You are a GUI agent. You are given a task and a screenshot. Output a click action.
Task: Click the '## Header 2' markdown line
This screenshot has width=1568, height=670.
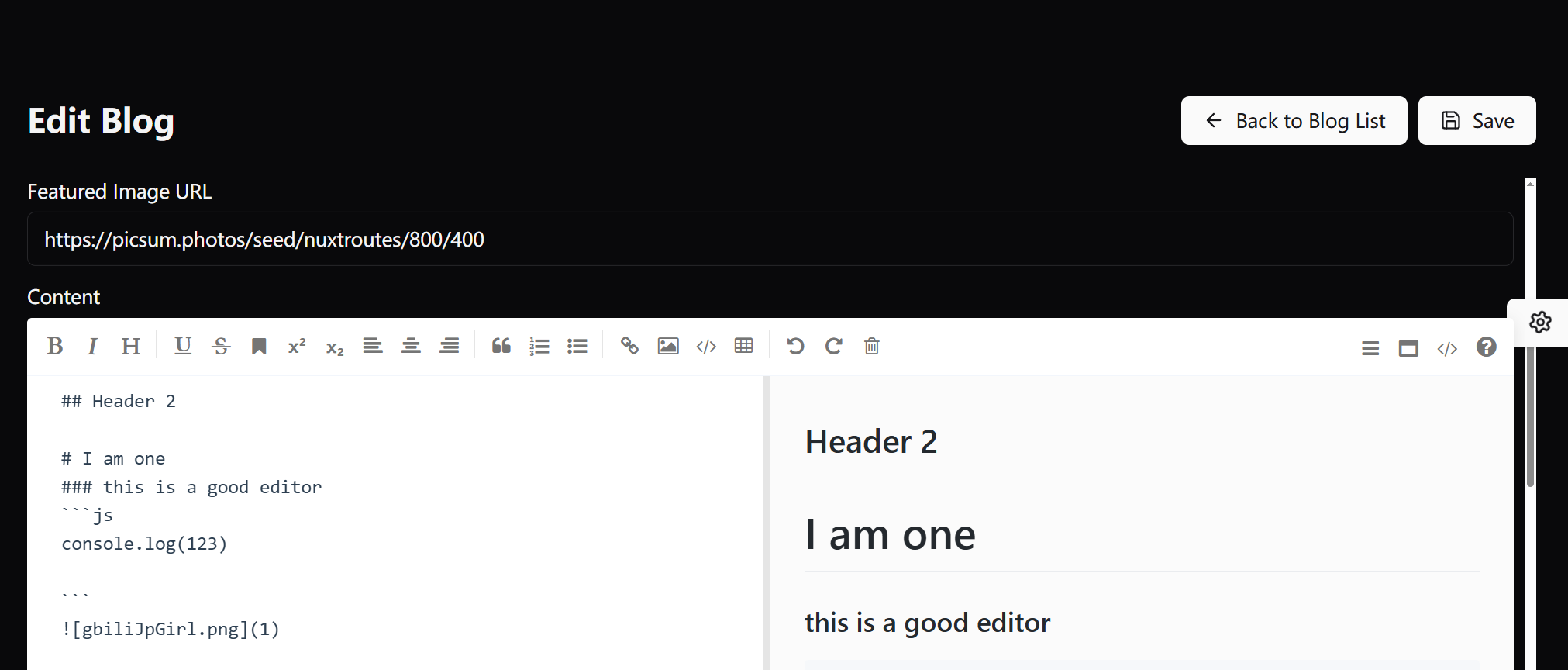pyautogui.click(x=119, y=401)
